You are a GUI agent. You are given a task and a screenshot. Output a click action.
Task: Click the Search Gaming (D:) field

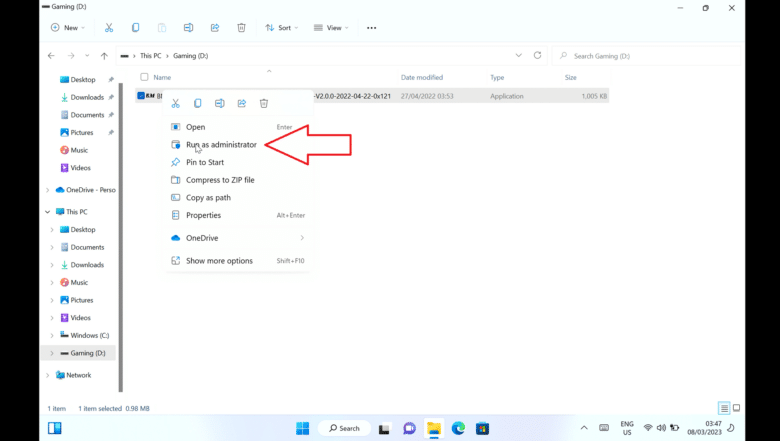click(x=650, y=56)
